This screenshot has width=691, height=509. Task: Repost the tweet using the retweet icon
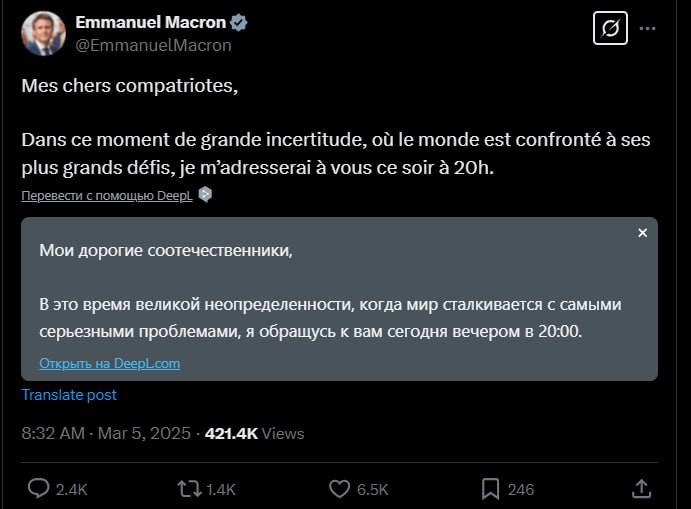(x=188, y=488)
